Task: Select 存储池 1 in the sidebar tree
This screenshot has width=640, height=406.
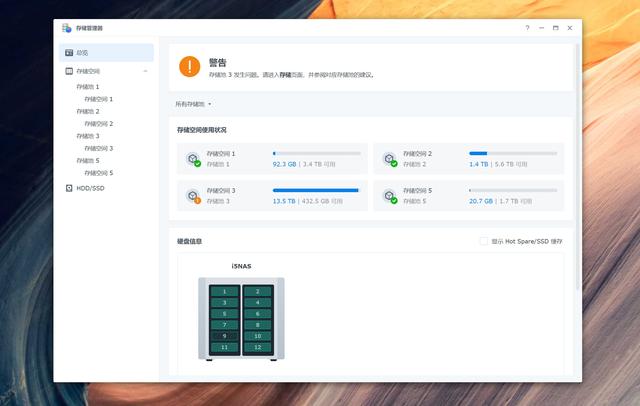Action: 88,87
